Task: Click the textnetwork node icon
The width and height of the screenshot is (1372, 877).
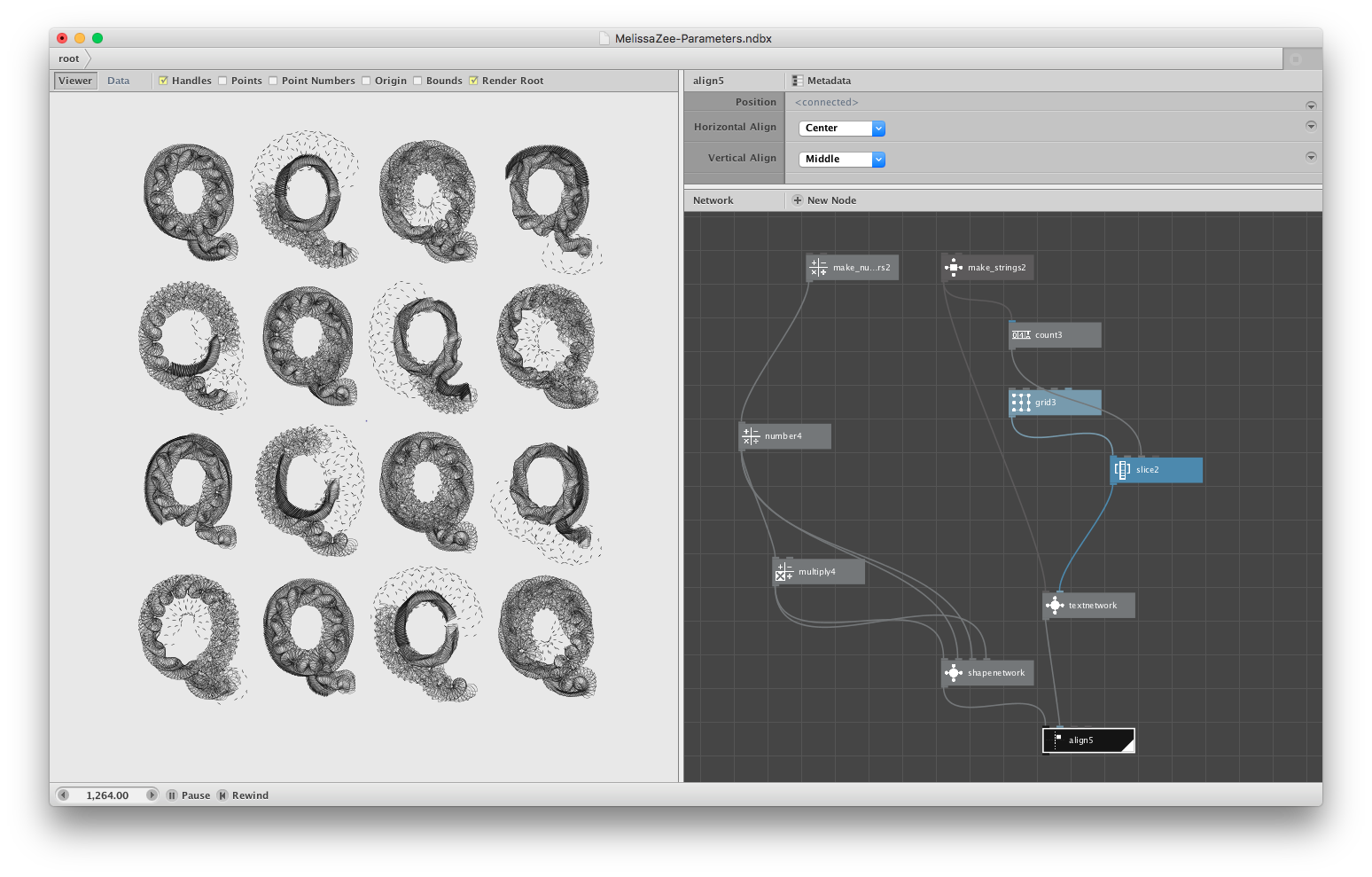Action: pos(1055,606)
